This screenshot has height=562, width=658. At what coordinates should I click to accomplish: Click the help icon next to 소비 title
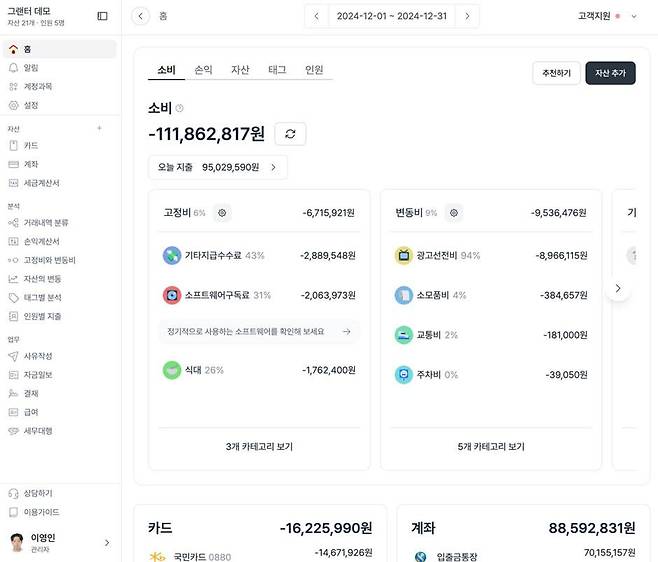tap(179, 108)
